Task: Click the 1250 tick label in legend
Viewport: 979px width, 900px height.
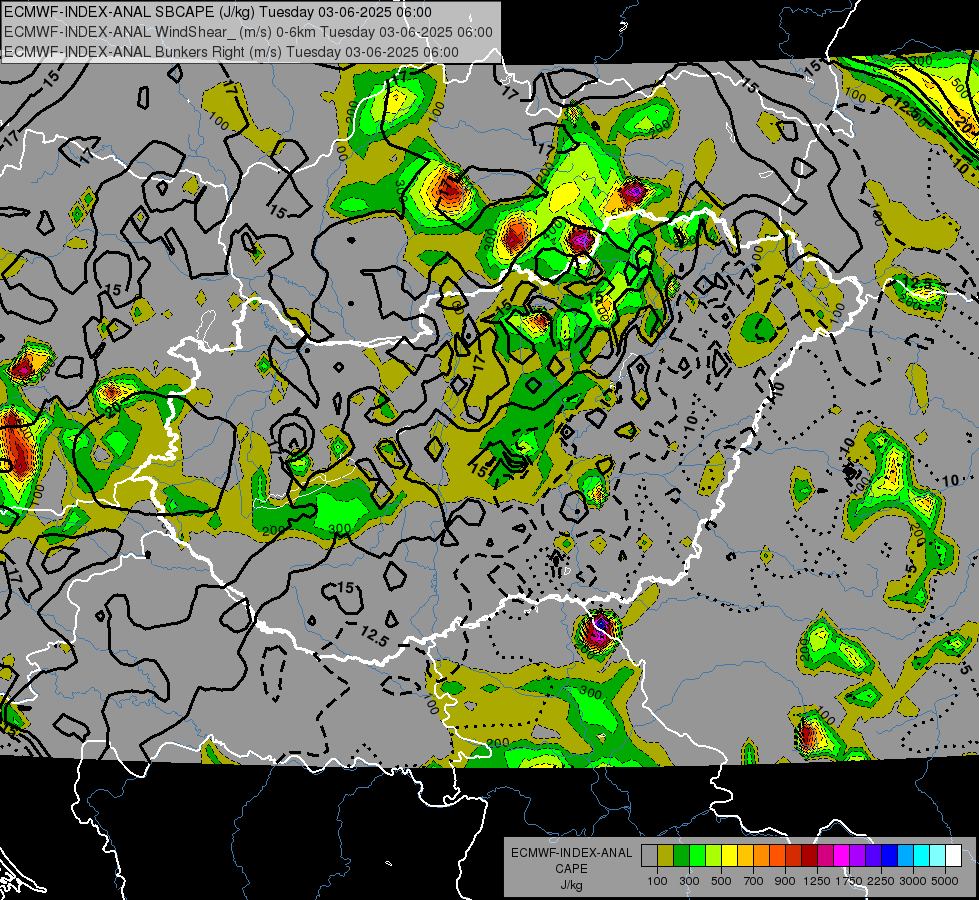Action: [817, 881]
